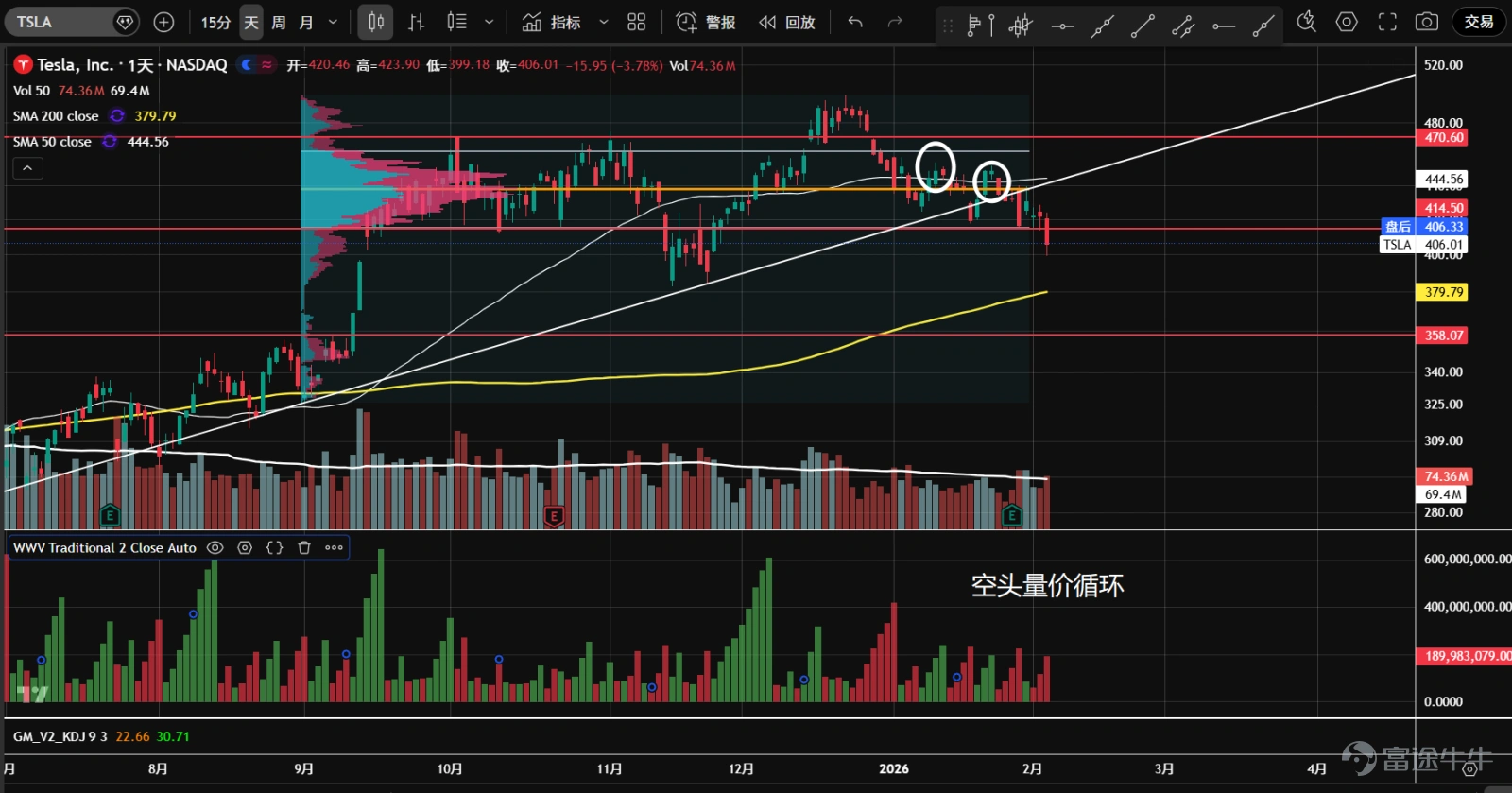Click the 交易 trade button
The image size is (1512, 793).
[1479, 22]
